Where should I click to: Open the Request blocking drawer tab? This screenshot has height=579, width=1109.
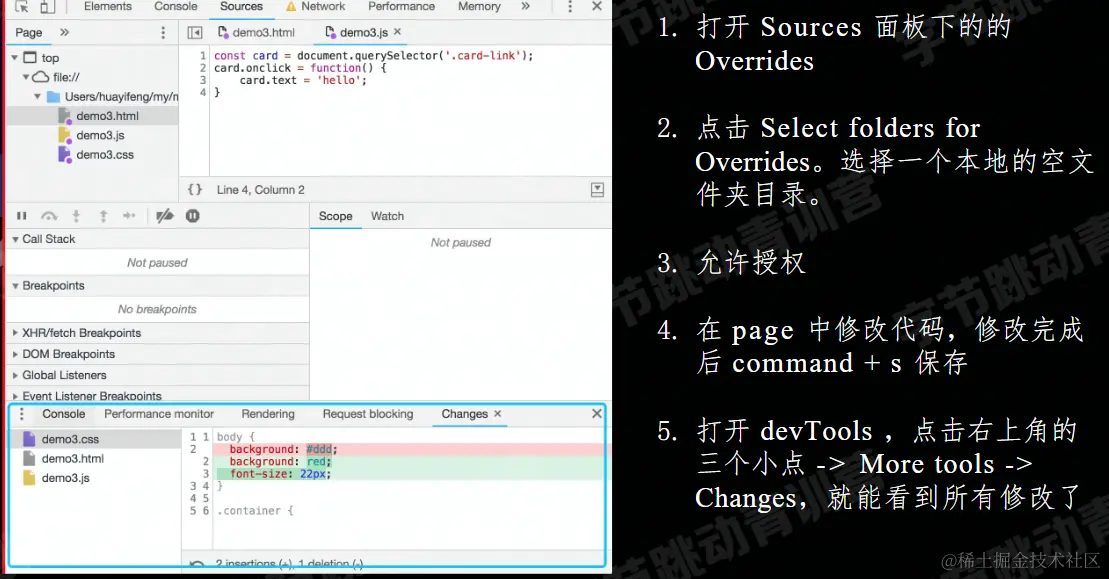pyautogui.click(x=368, y=414)
